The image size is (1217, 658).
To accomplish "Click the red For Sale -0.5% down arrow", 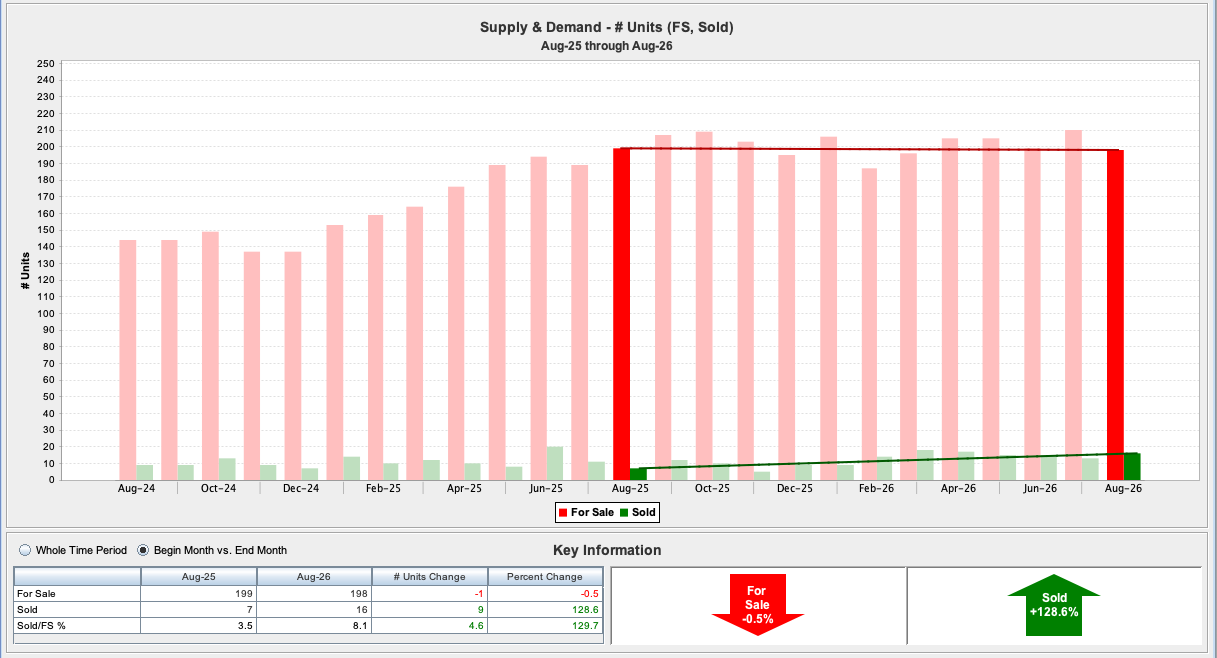I will coord(757,605).
